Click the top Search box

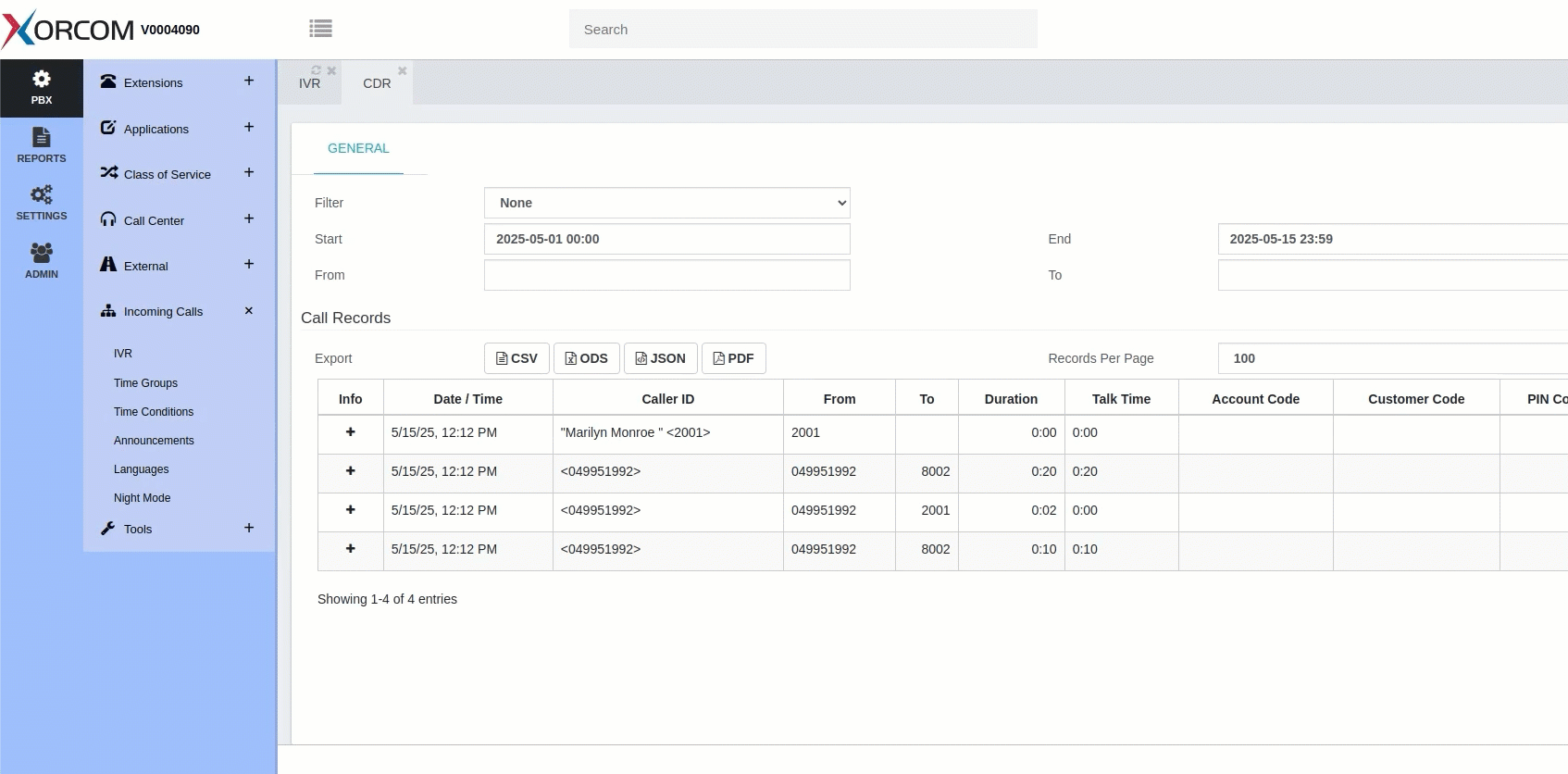coord(803,30)
